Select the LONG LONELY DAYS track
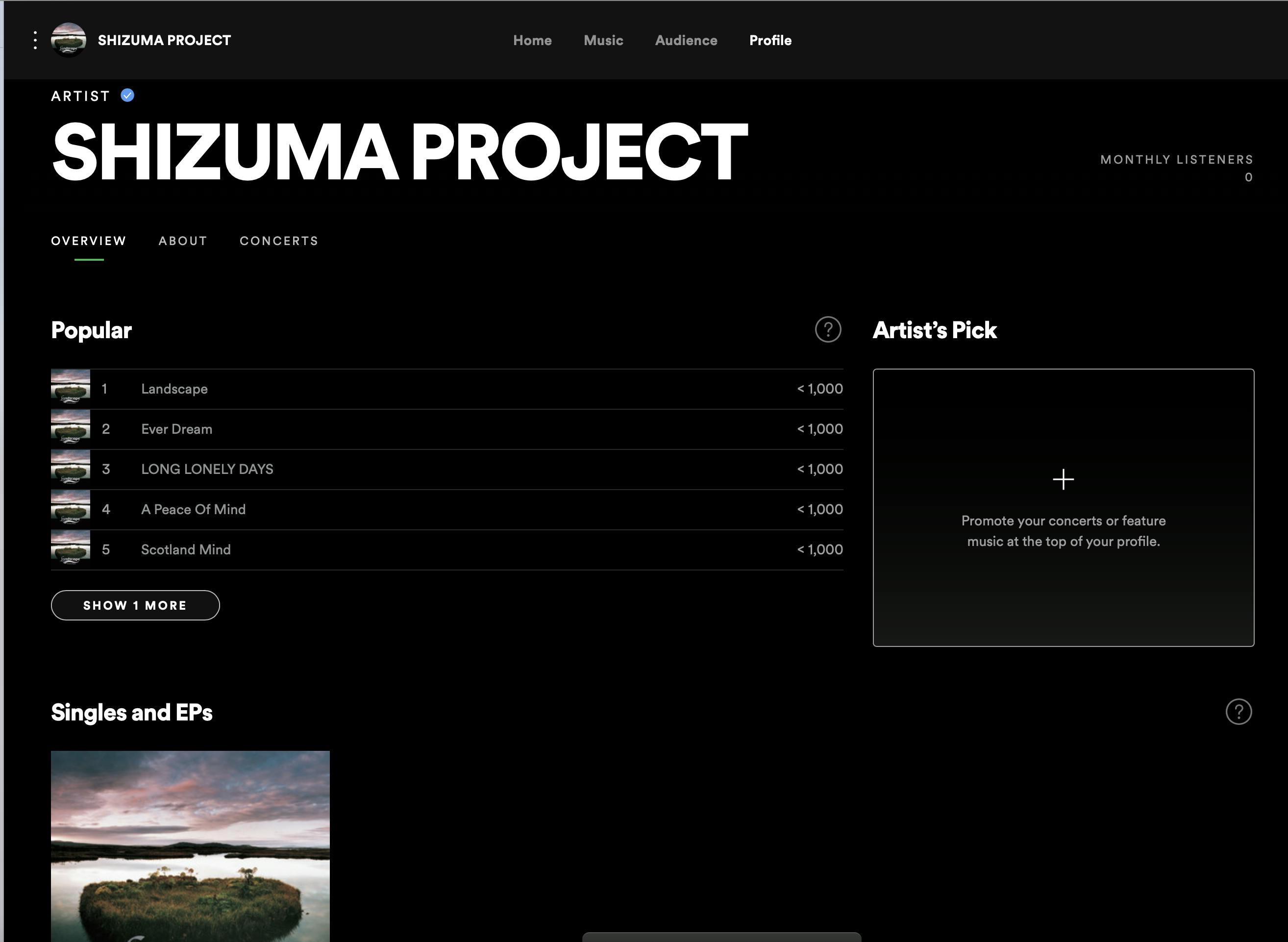 [207, 470]
